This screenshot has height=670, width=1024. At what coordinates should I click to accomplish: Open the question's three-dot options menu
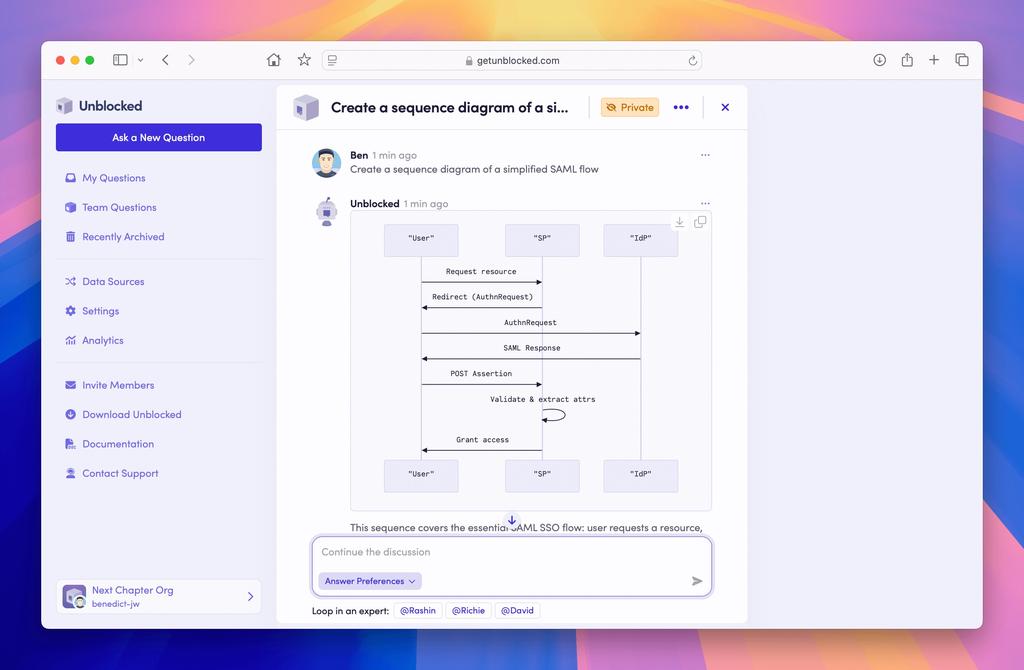tap(681, 107)
